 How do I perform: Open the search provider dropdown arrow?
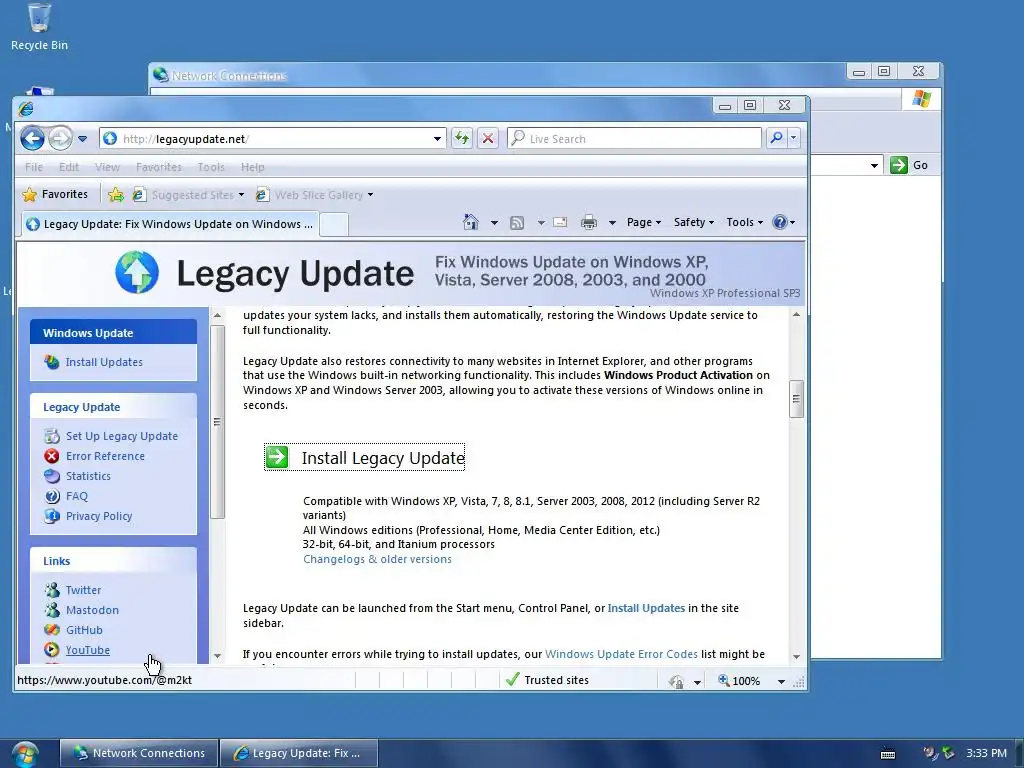point(793,138)
